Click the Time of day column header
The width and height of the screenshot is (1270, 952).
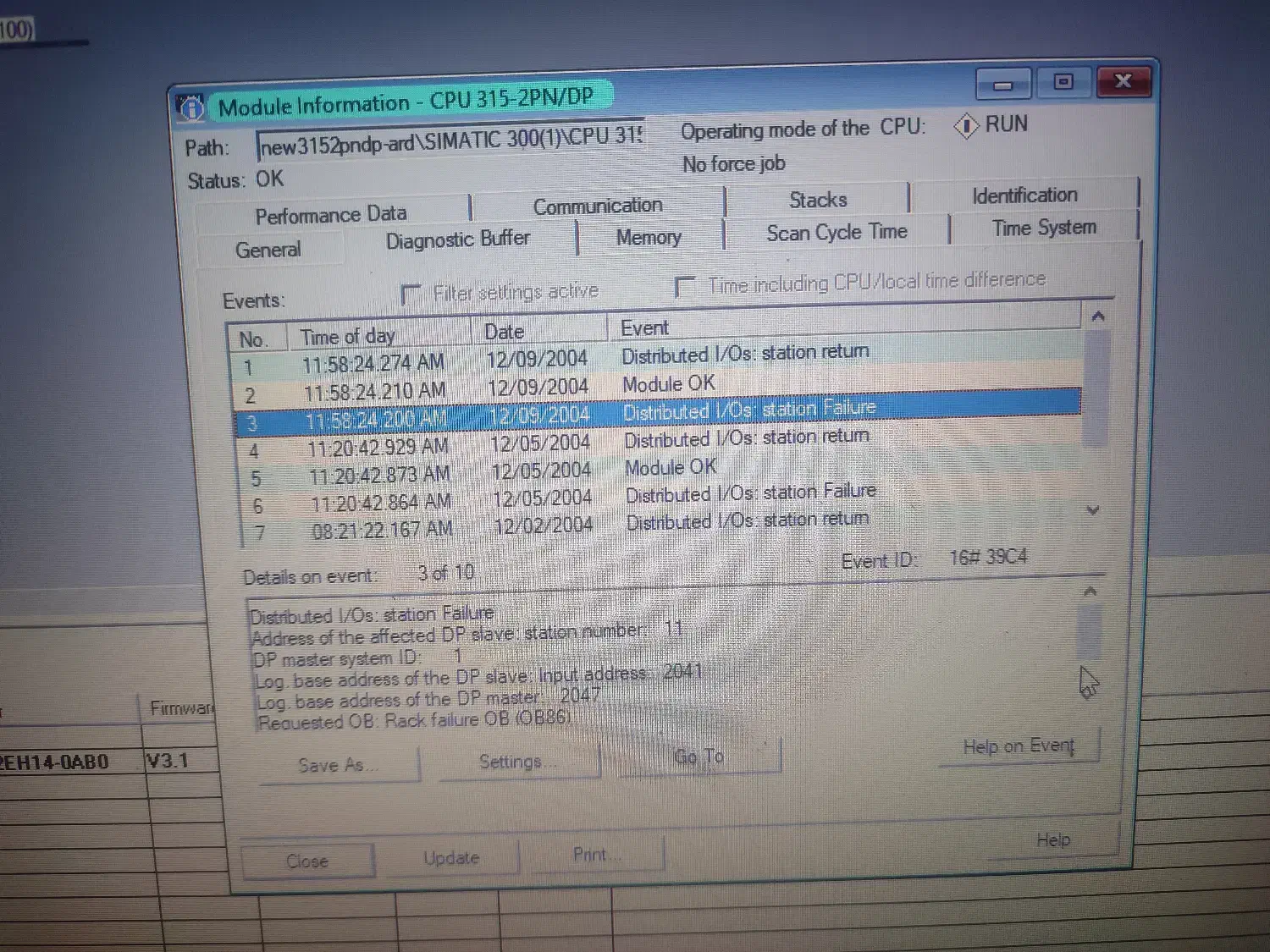[378, 335]
